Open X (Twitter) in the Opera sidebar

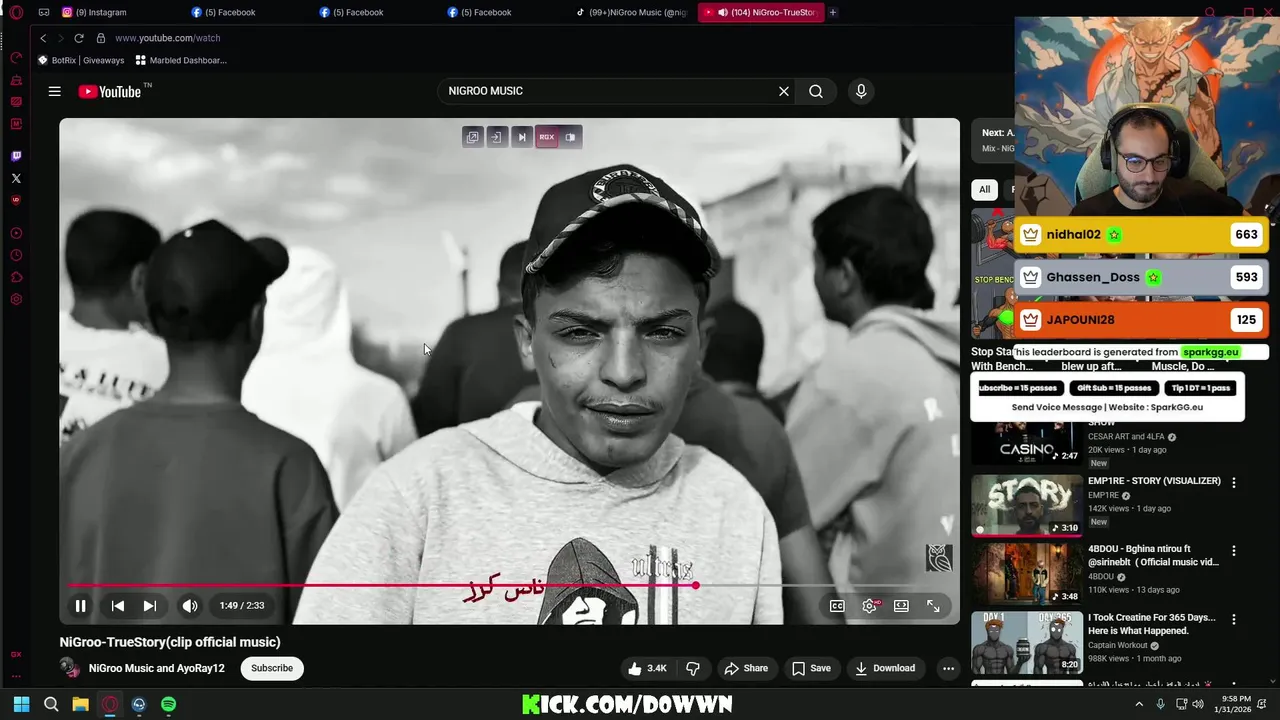point(16,178)
